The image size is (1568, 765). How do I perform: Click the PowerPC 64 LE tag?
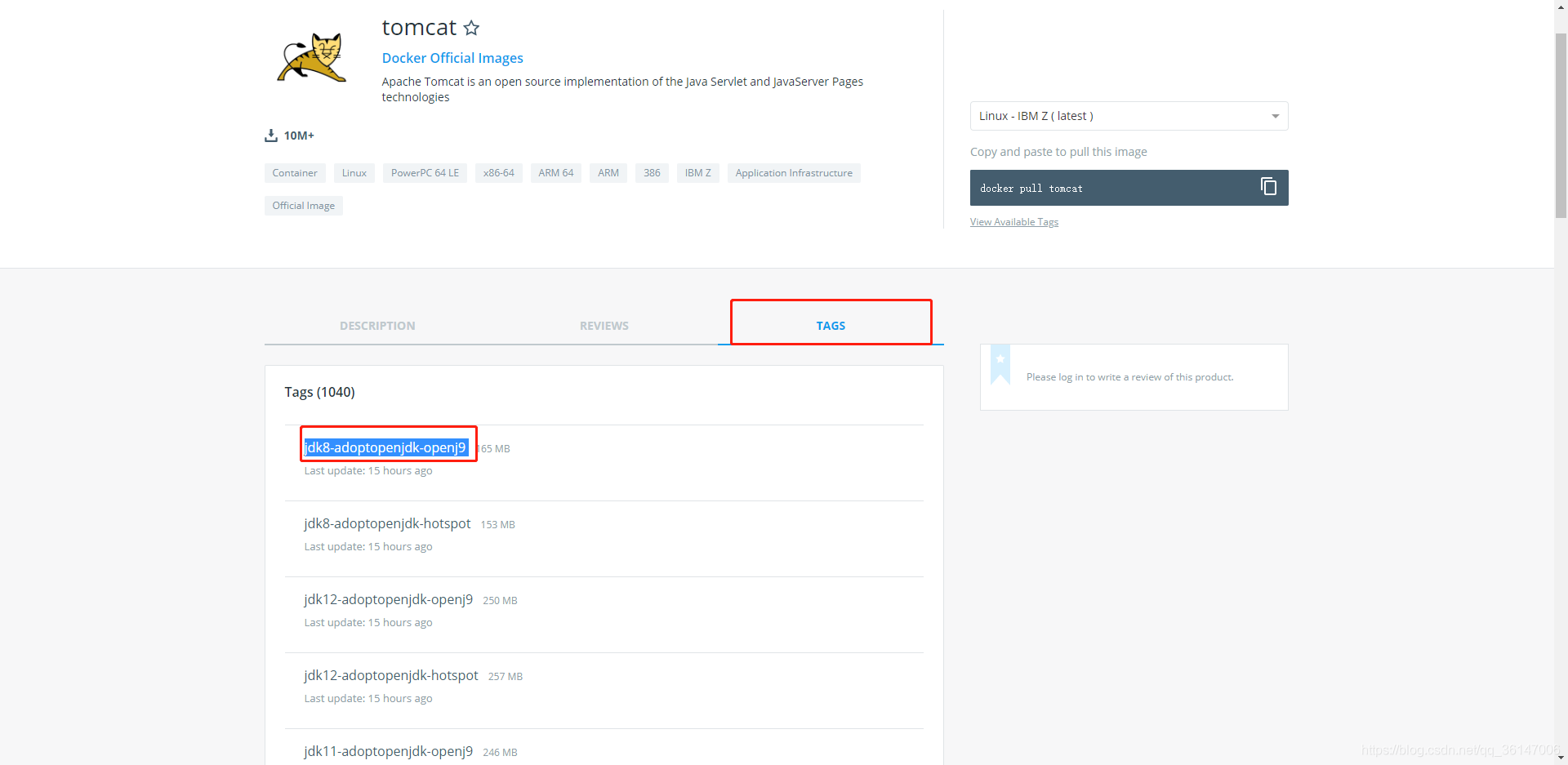(425, 173)
